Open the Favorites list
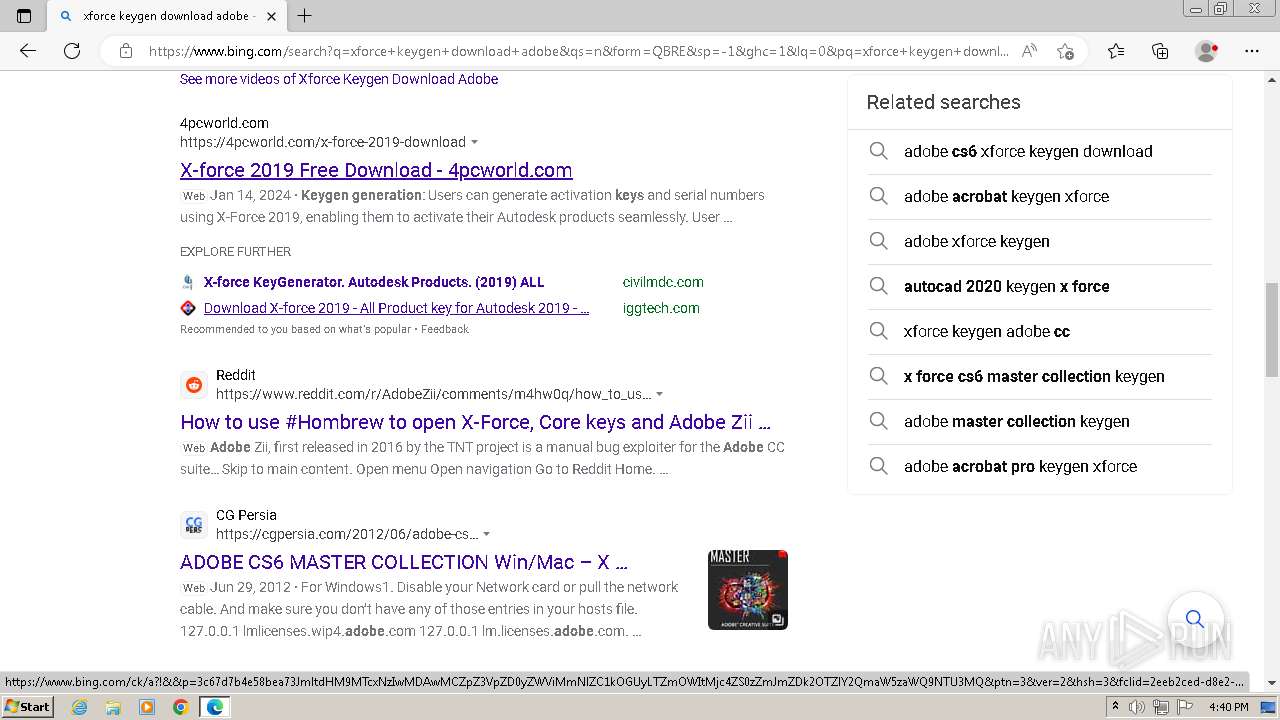The height and width of the screenshot is (720, 1280). pos(1116,51)
